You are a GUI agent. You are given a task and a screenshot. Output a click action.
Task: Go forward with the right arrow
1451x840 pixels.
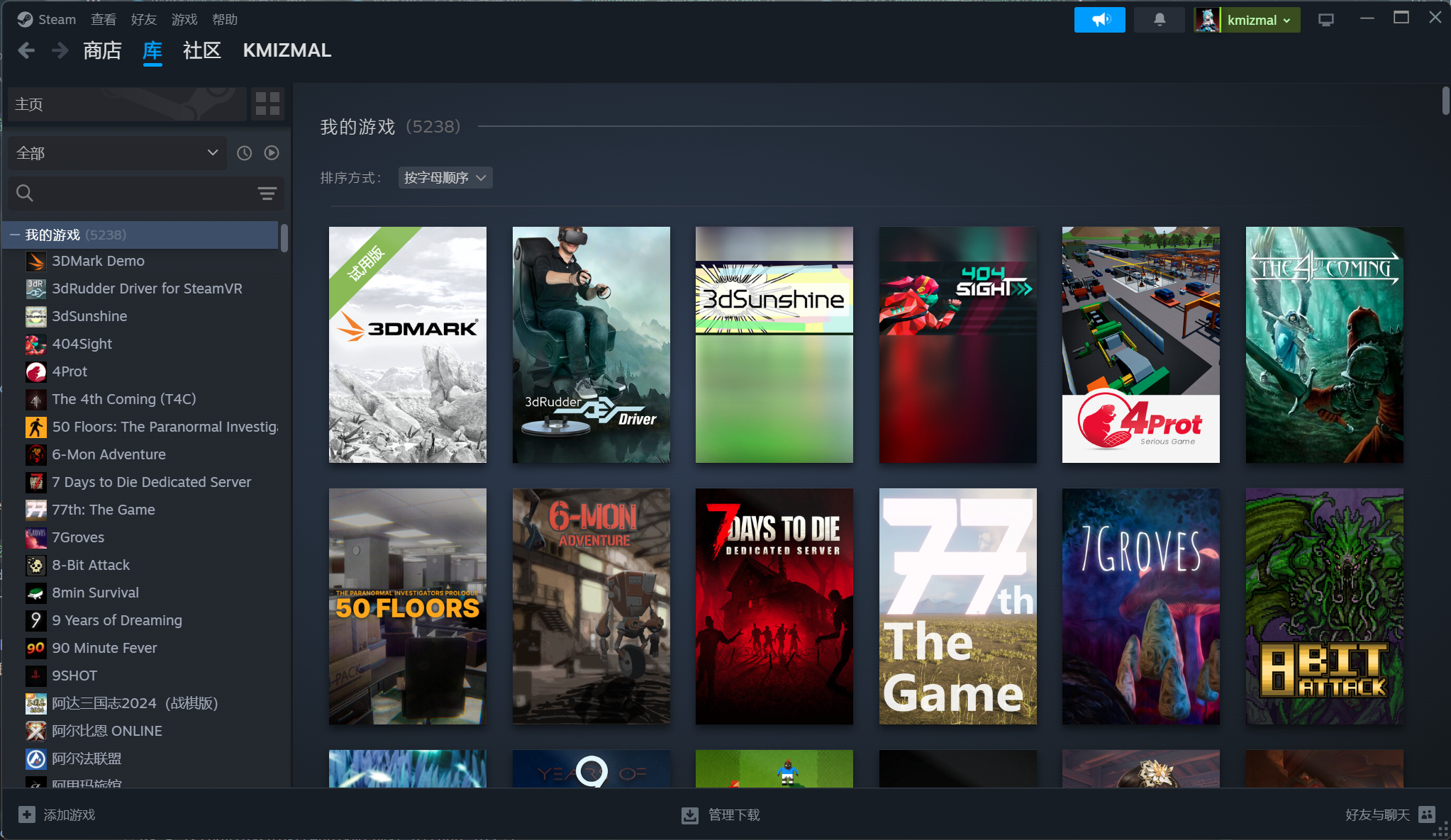point(60,50)
